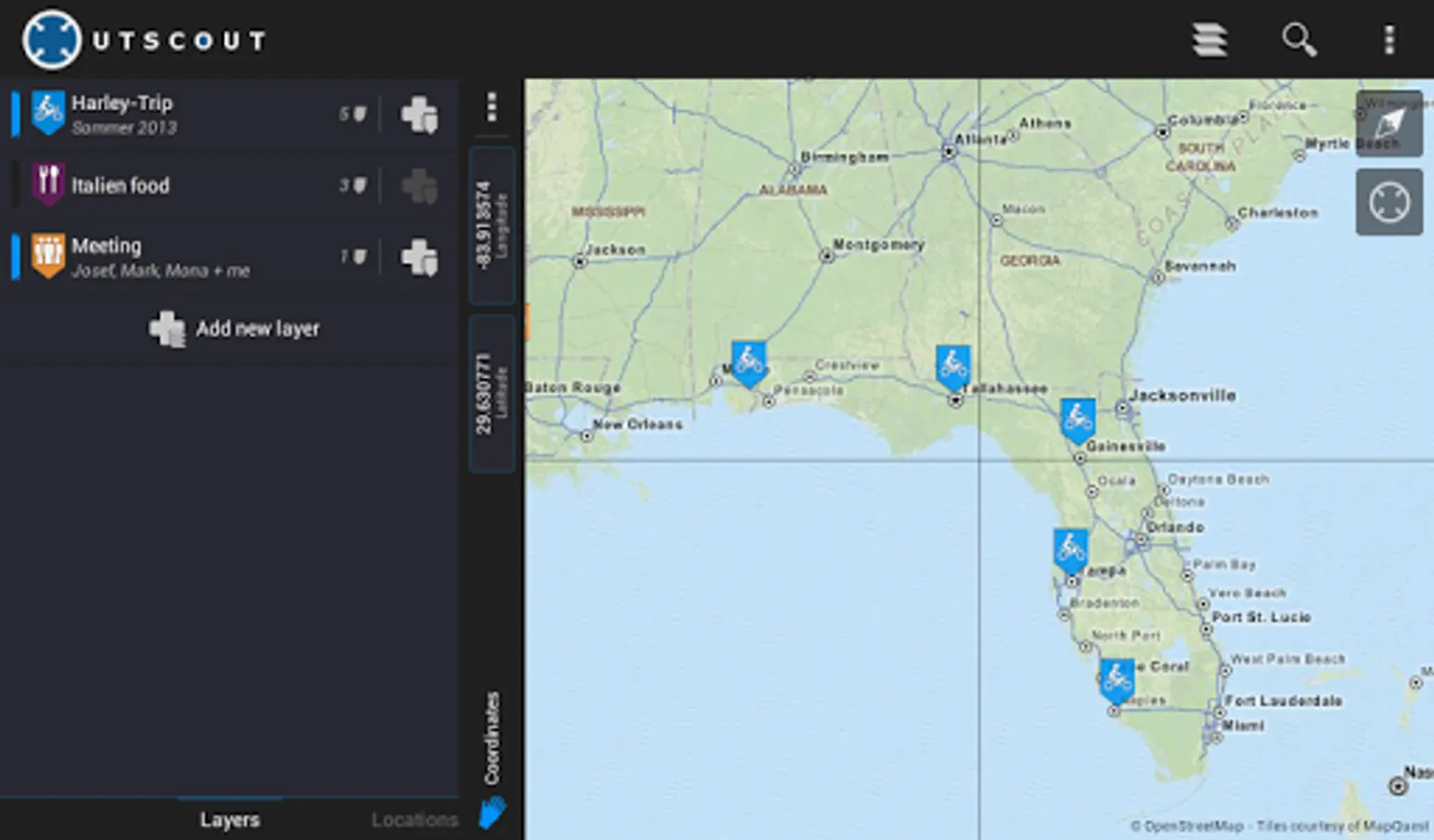Select the bike marker at Tallahassee
This screenshot has height=840, width=1434.
click(x=953, y=368)
